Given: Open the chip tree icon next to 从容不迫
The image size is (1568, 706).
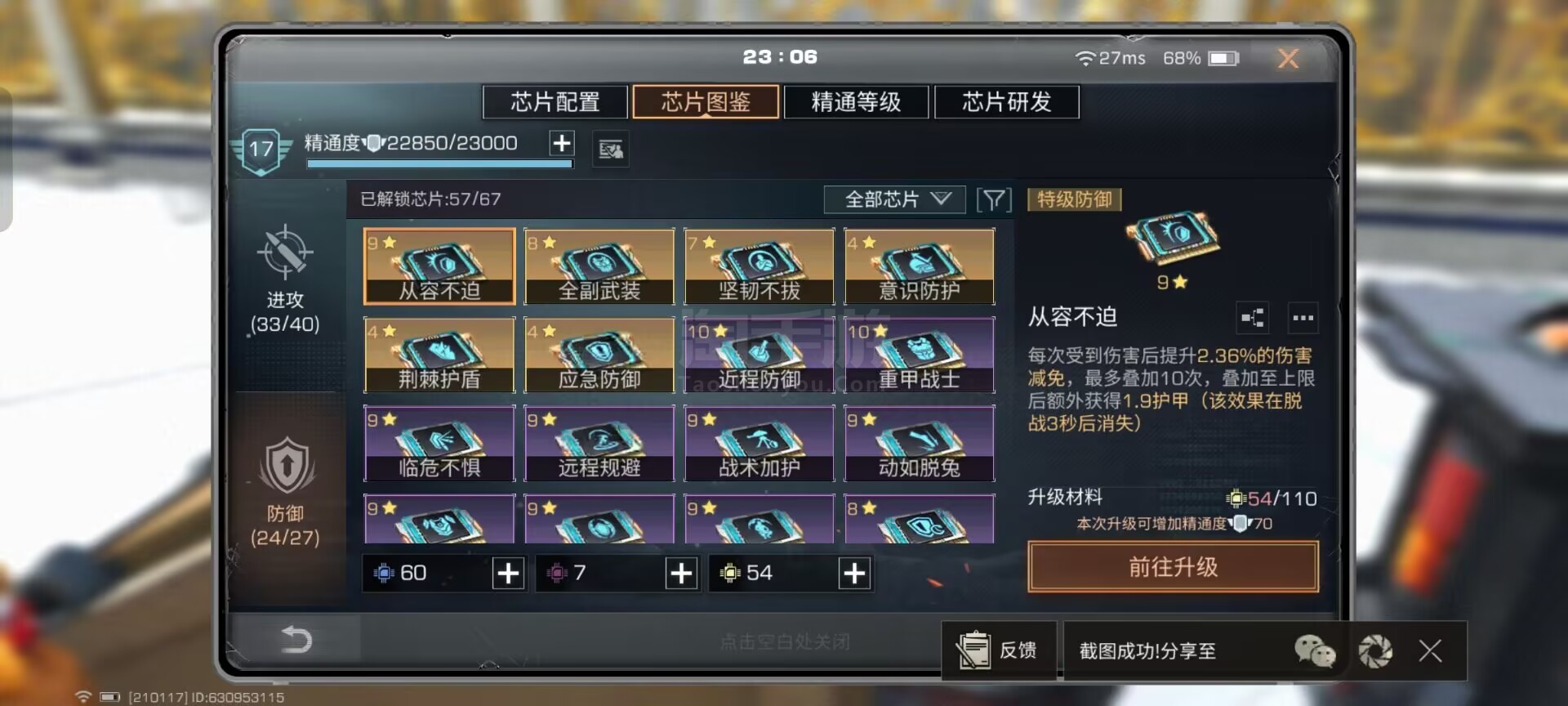Looking at the screenshot, I should click(x=1253, y=318).
